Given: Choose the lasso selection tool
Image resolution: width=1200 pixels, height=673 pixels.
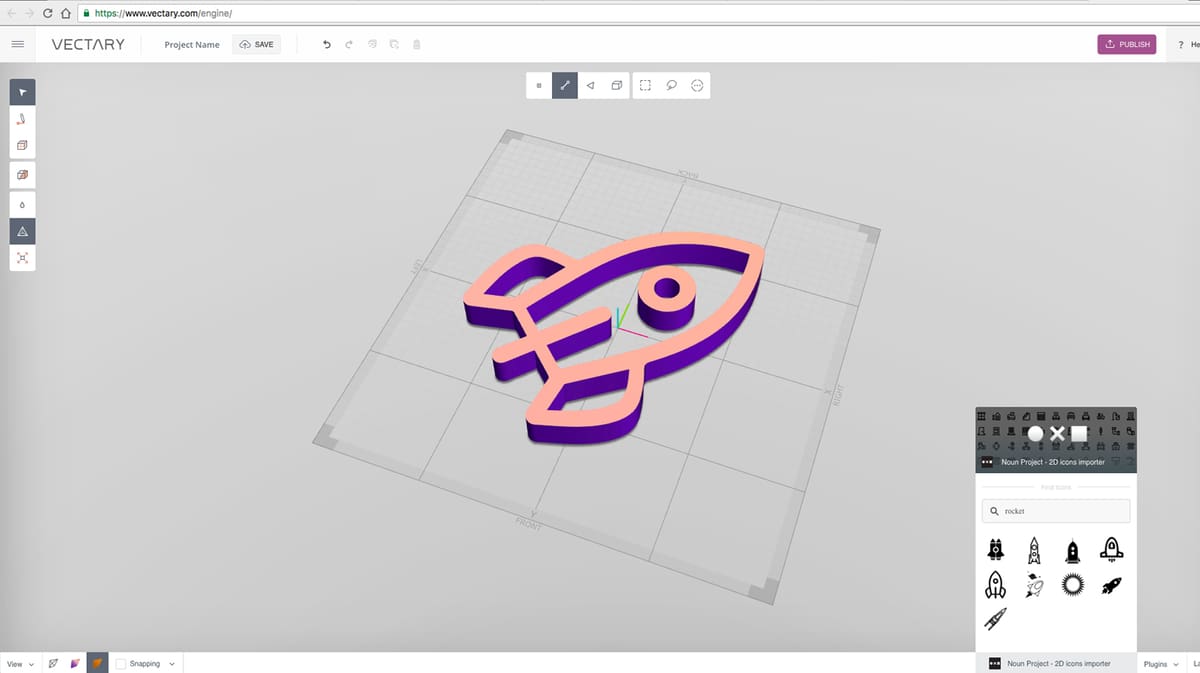Looking at the screenshot, I should [671, 86].
